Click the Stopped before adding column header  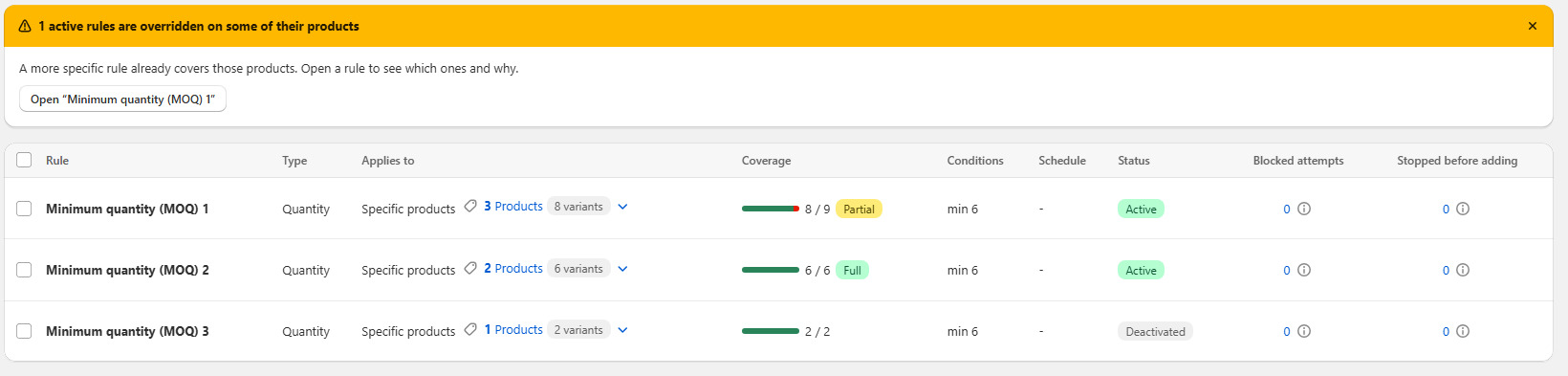[1457, 160]
